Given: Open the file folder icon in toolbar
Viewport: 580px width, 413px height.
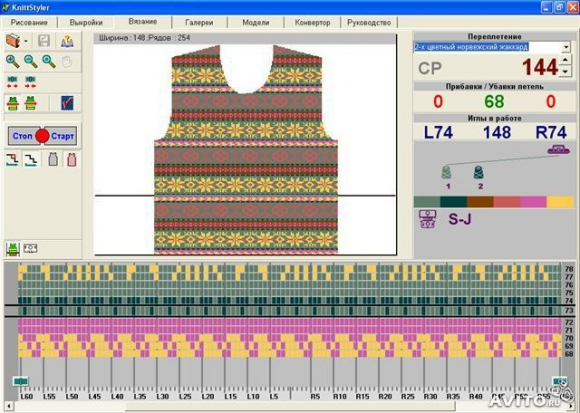Looking at the screenshot, I should pos(13,41).
